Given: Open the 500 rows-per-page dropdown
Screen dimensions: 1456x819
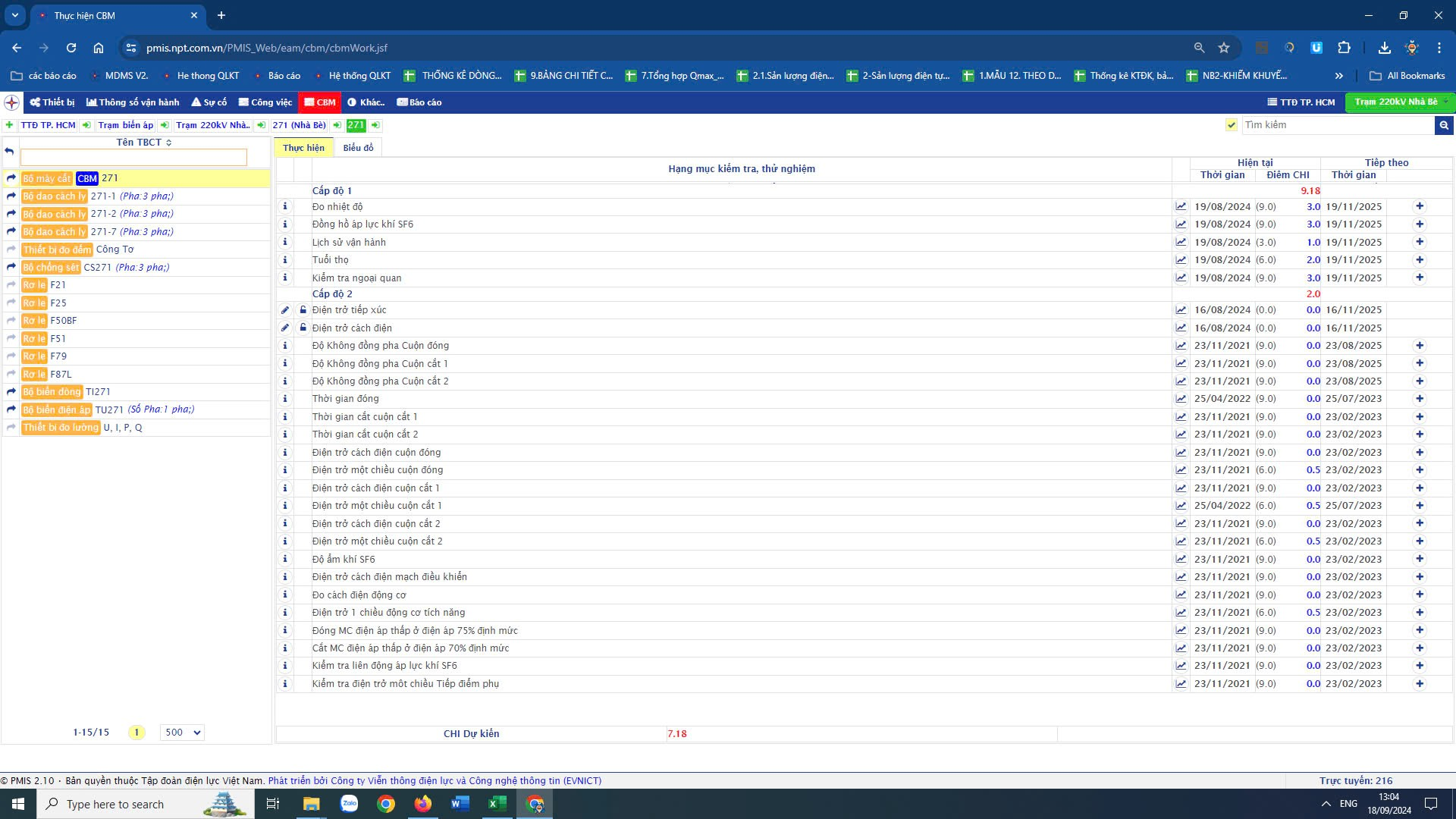Looking at the screenshot, I should pos(182,733).
